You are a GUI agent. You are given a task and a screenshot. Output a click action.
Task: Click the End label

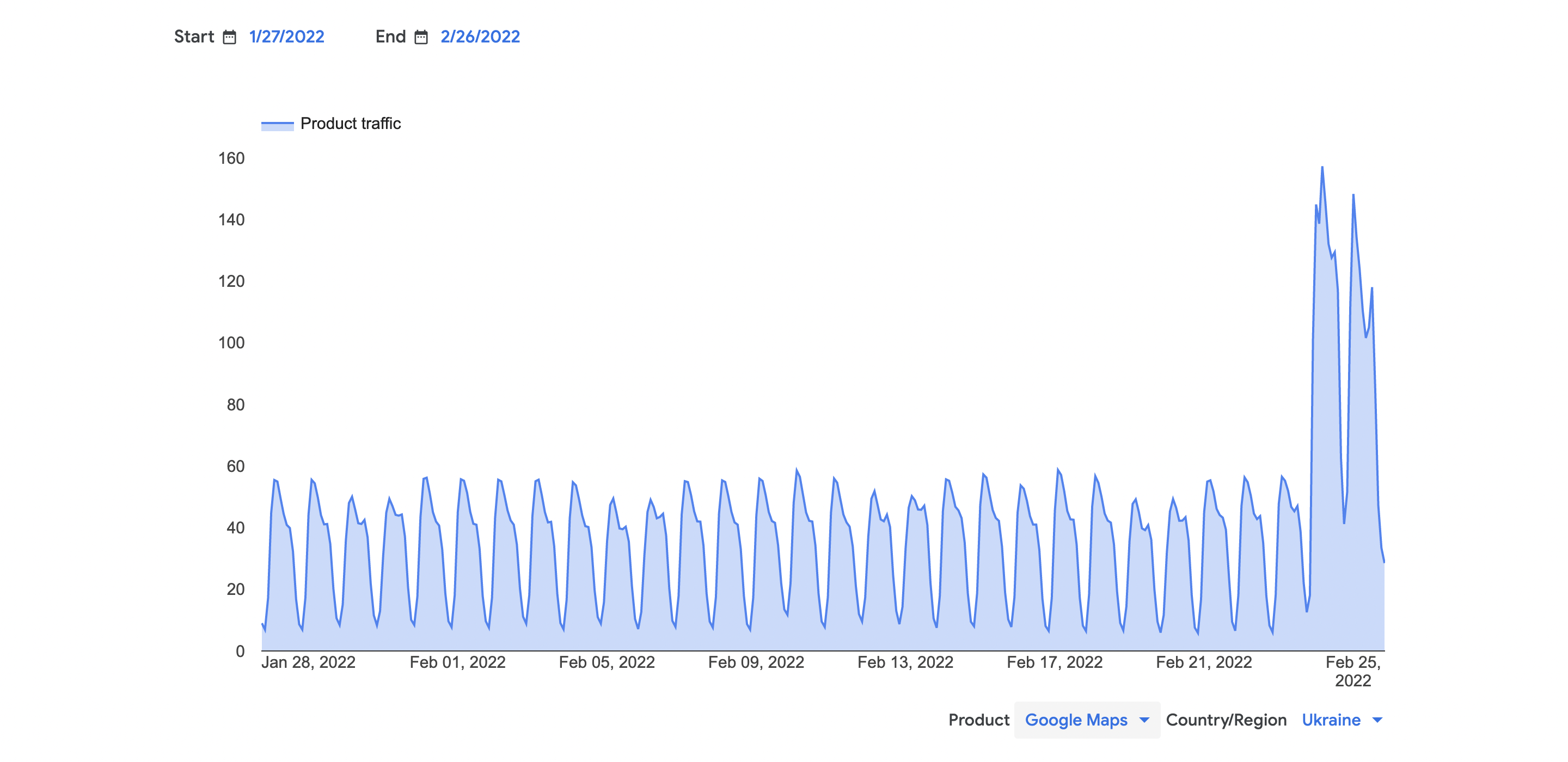[x=390, y=36]
